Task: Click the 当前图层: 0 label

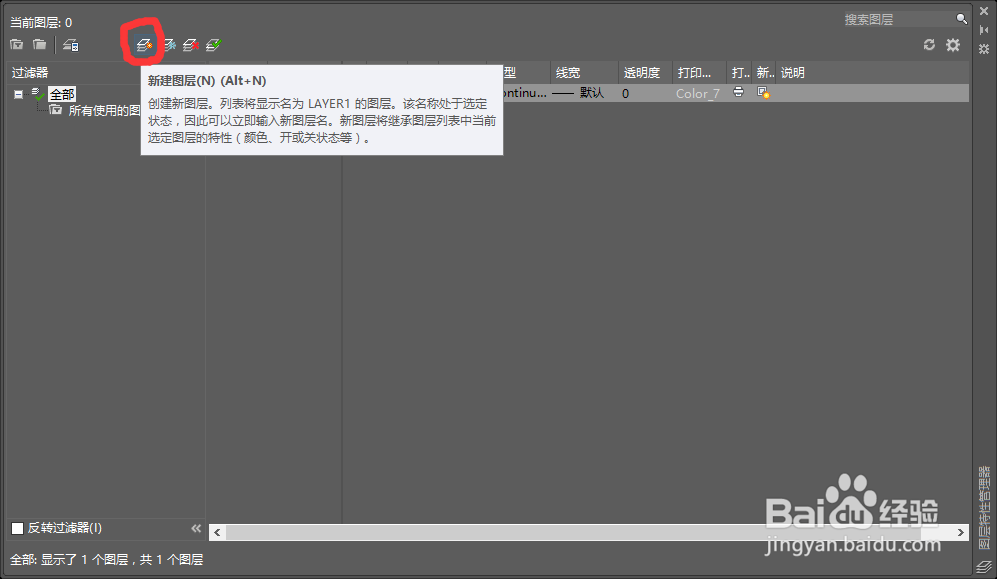Action: 41,22
